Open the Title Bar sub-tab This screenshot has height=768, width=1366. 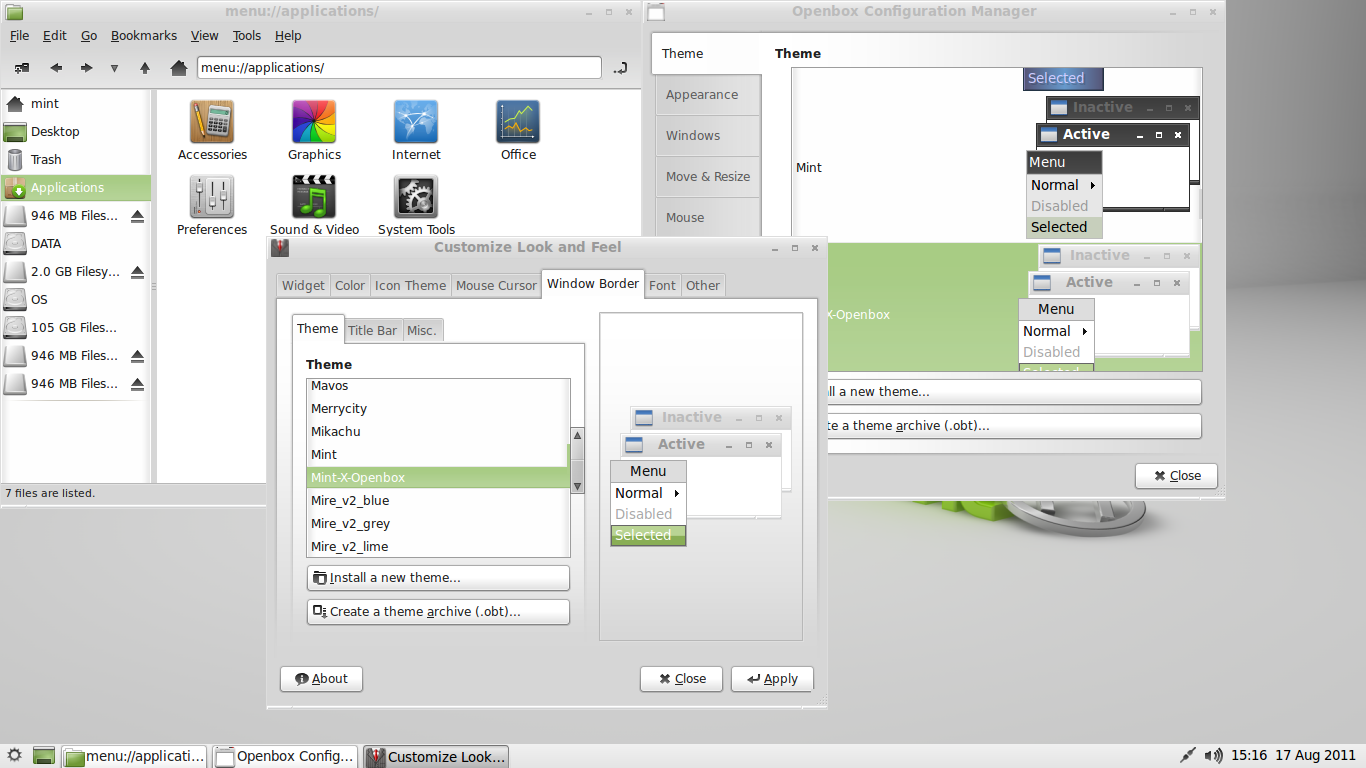click(372, 330)
